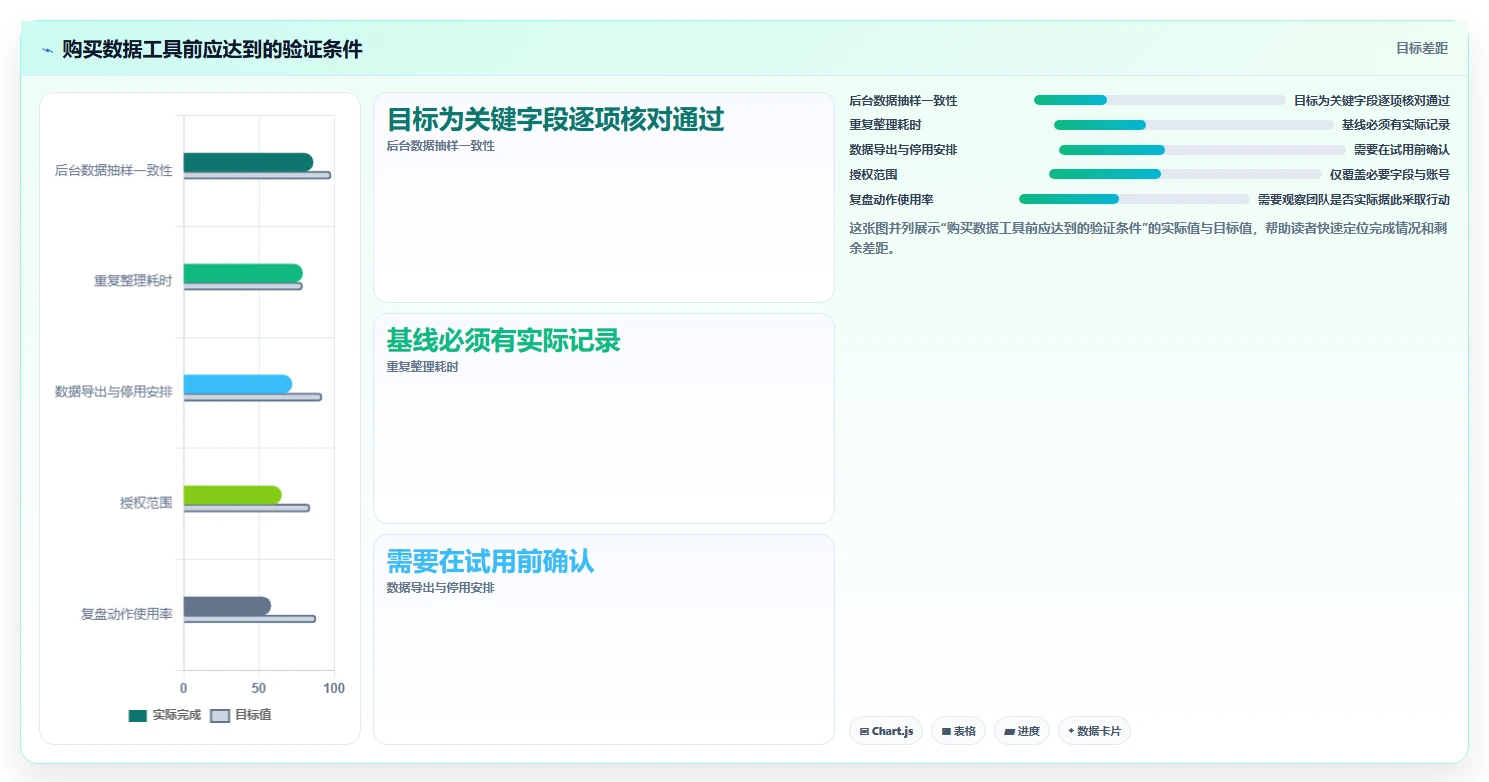Screen dimensions: 1489x782
Task: Click the 仅覆盖必要字段与账号 progress note
Action: click(1390, 175)
